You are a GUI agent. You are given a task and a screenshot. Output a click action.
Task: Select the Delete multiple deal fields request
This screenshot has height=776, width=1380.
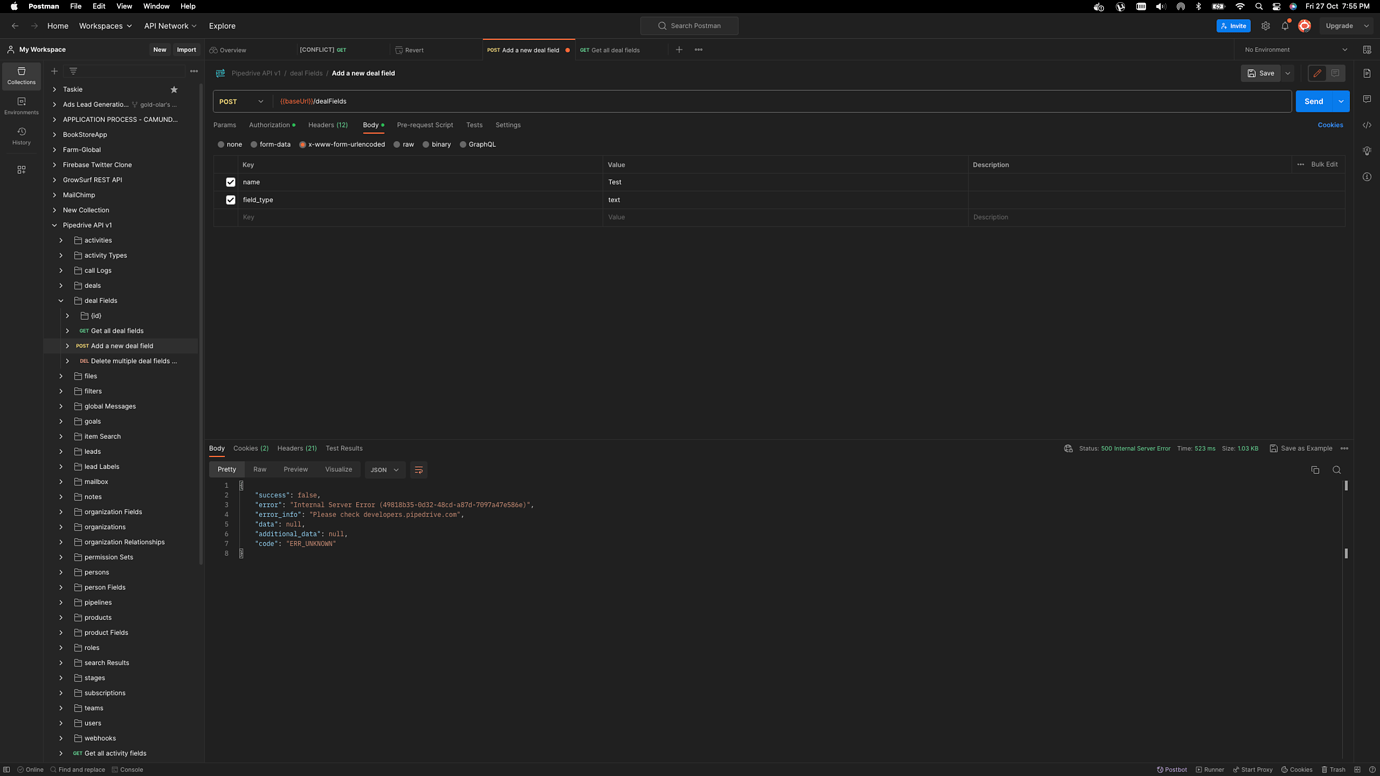pyautogui.click(x=134, y=361)
